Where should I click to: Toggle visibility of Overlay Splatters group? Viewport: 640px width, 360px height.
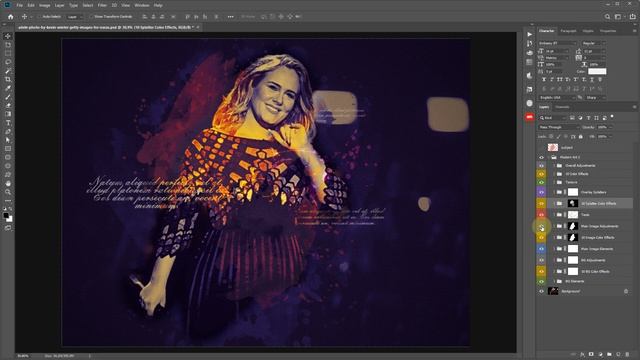pyautogui.click(x=541, y=192)
